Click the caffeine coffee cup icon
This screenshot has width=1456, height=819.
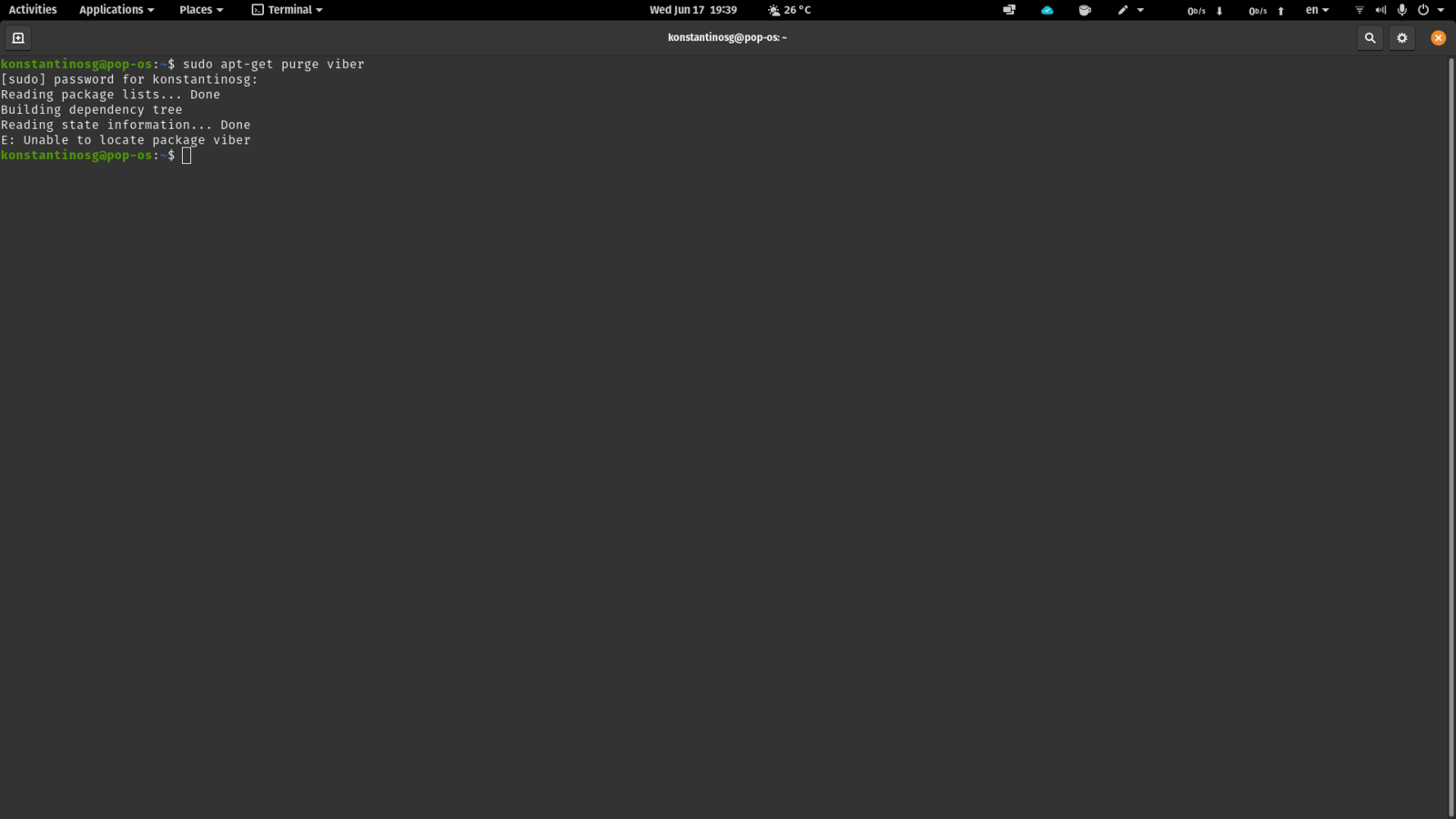(1085, 10)
